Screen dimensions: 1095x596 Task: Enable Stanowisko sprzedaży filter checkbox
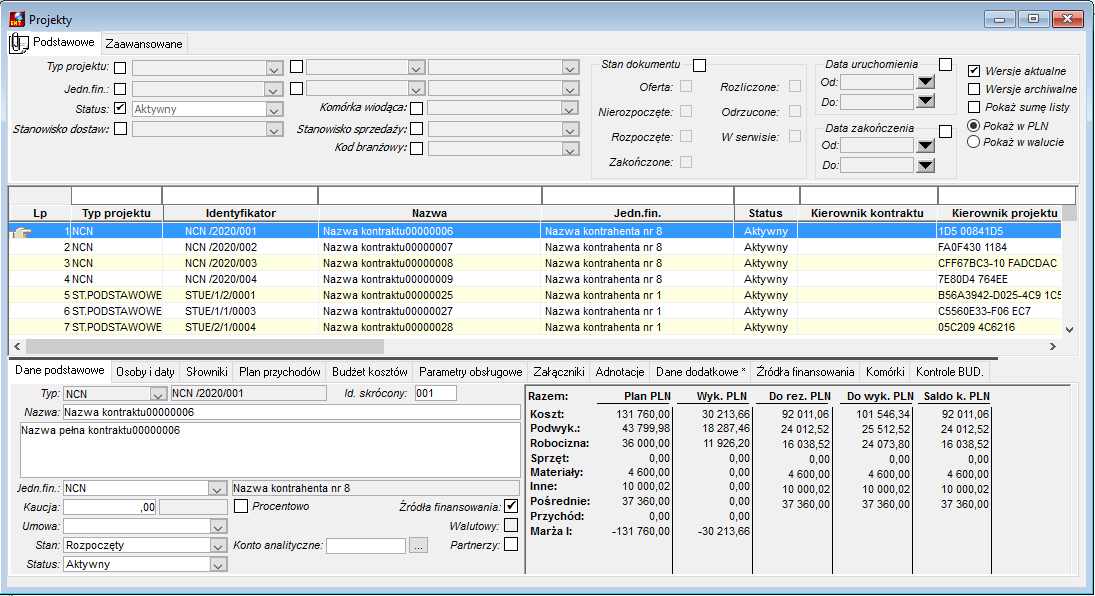pyautogui.click(x=416, y=129)
